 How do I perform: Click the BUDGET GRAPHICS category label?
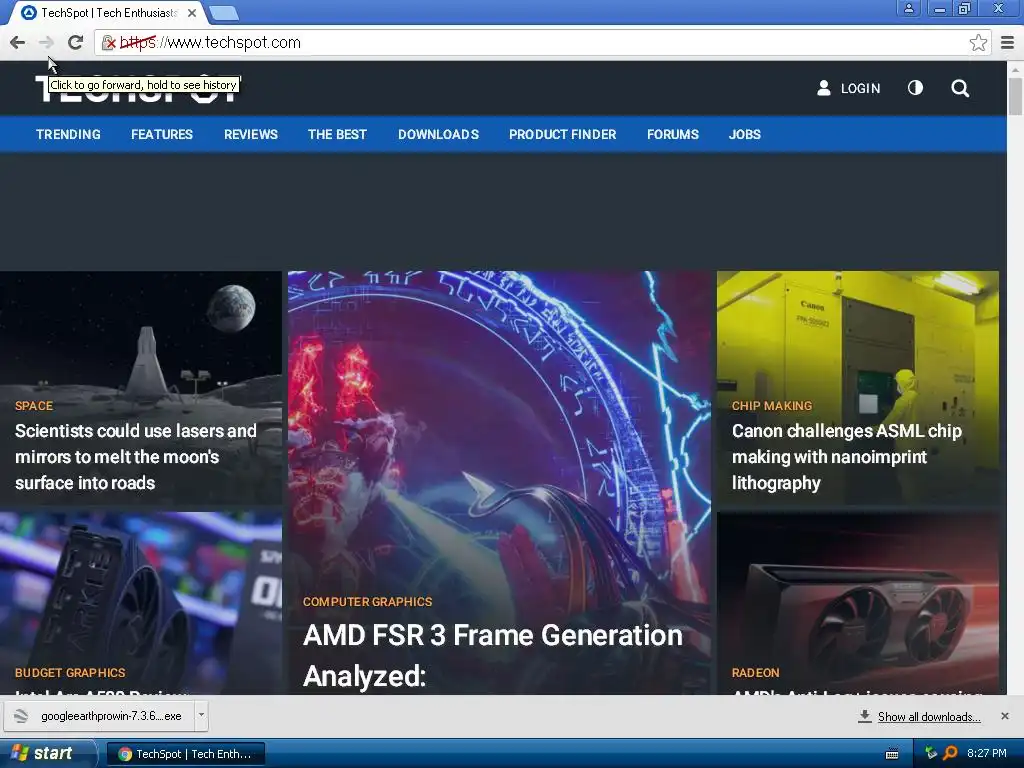70,673
